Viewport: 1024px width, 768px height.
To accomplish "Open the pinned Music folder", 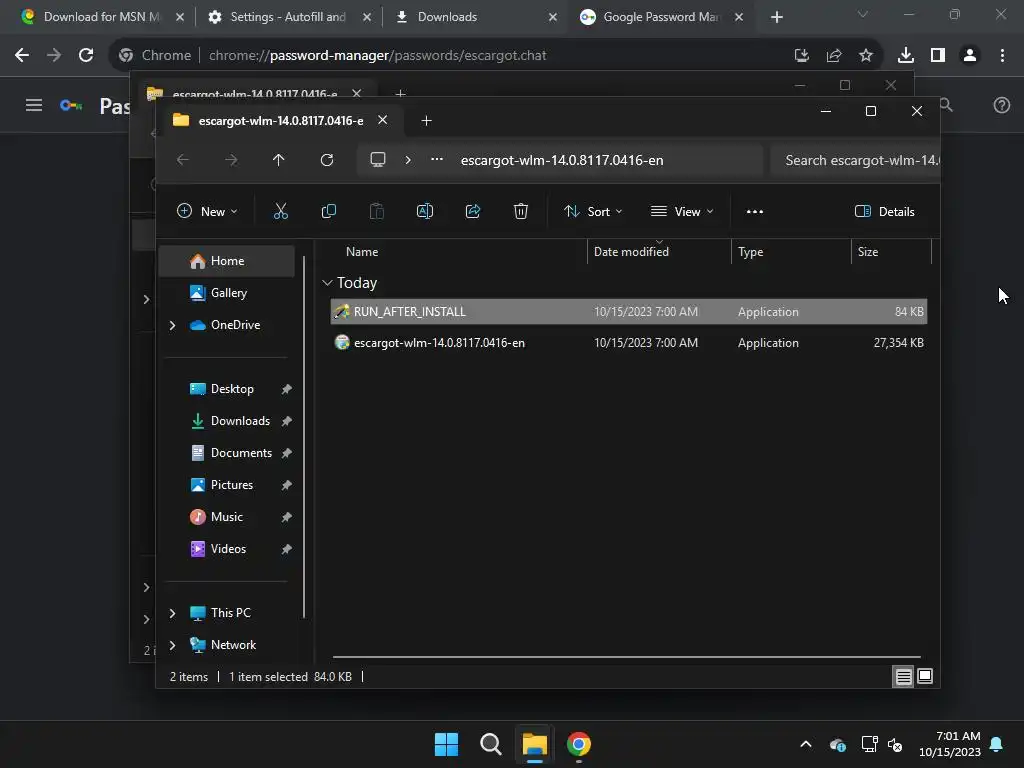I will pos(227,517).
